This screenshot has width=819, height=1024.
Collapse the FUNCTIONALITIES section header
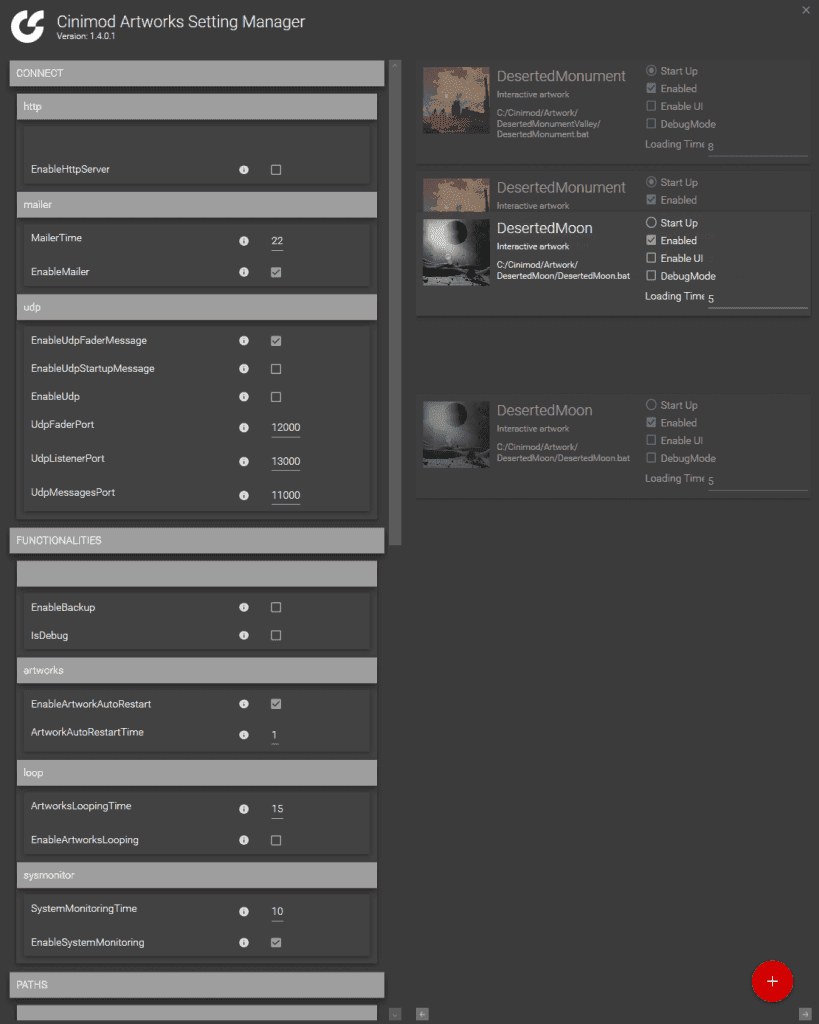tap(197, 540)
